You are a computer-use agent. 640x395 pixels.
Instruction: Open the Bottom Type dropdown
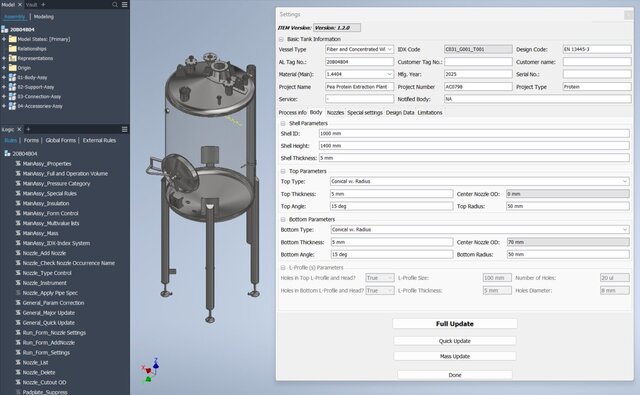click(624, 230)
